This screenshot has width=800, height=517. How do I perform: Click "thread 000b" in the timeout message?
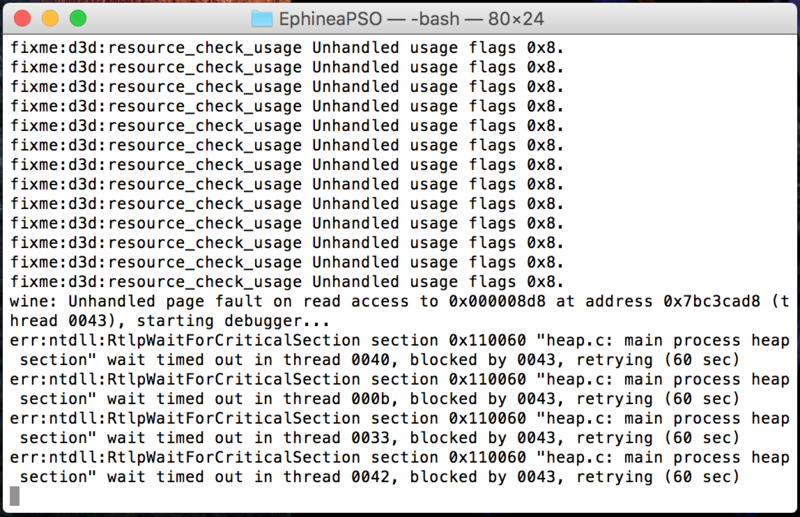[337, 399]
